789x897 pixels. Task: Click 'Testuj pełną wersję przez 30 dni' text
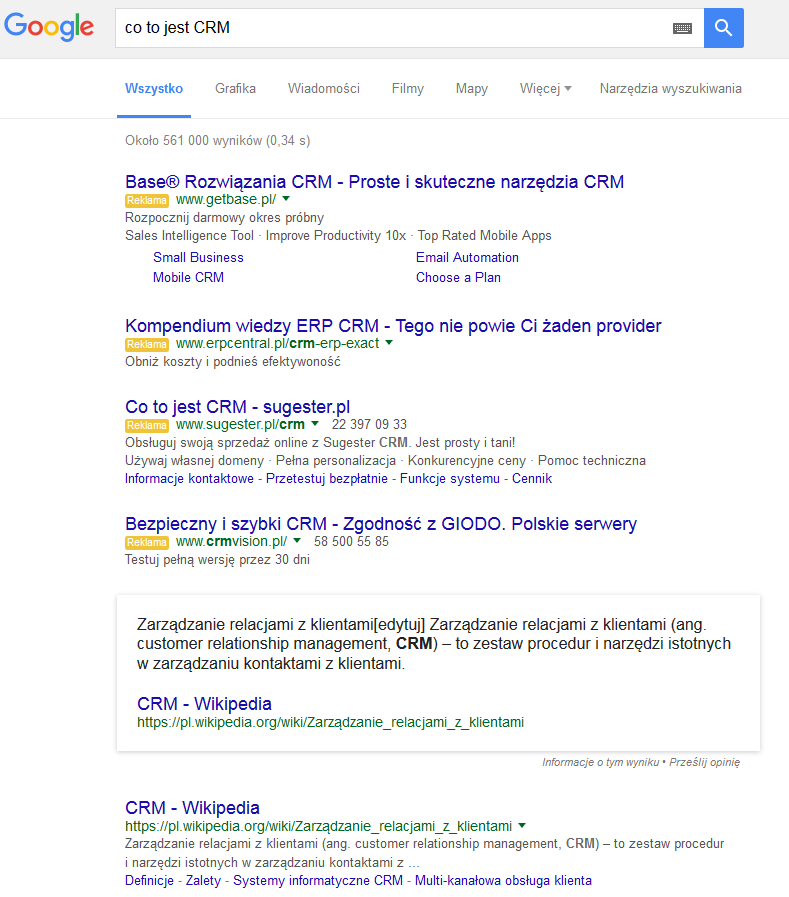[217, 559]
